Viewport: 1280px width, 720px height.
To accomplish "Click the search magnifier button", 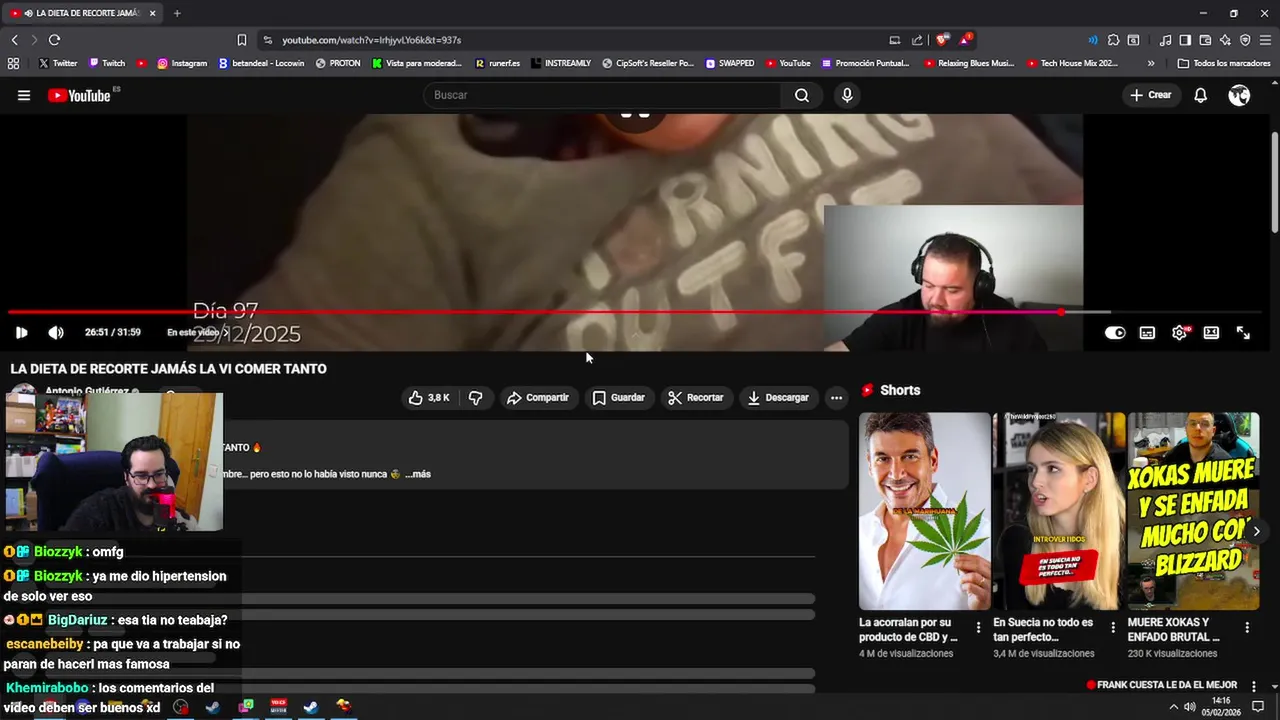I will [x=802, y=95].
